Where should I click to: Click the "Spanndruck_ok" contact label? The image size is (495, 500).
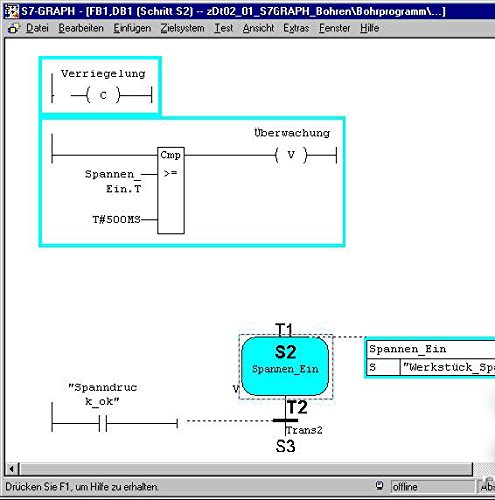click(x=102, y=394)
